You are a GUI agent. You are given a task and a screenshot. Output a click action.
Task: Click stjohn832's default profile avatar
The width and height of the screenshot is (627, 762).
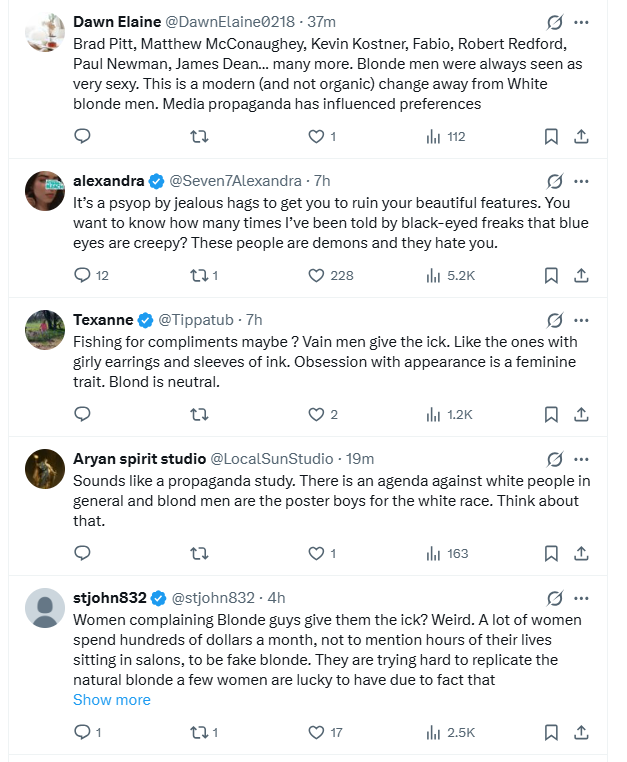(x=45, y=608)
